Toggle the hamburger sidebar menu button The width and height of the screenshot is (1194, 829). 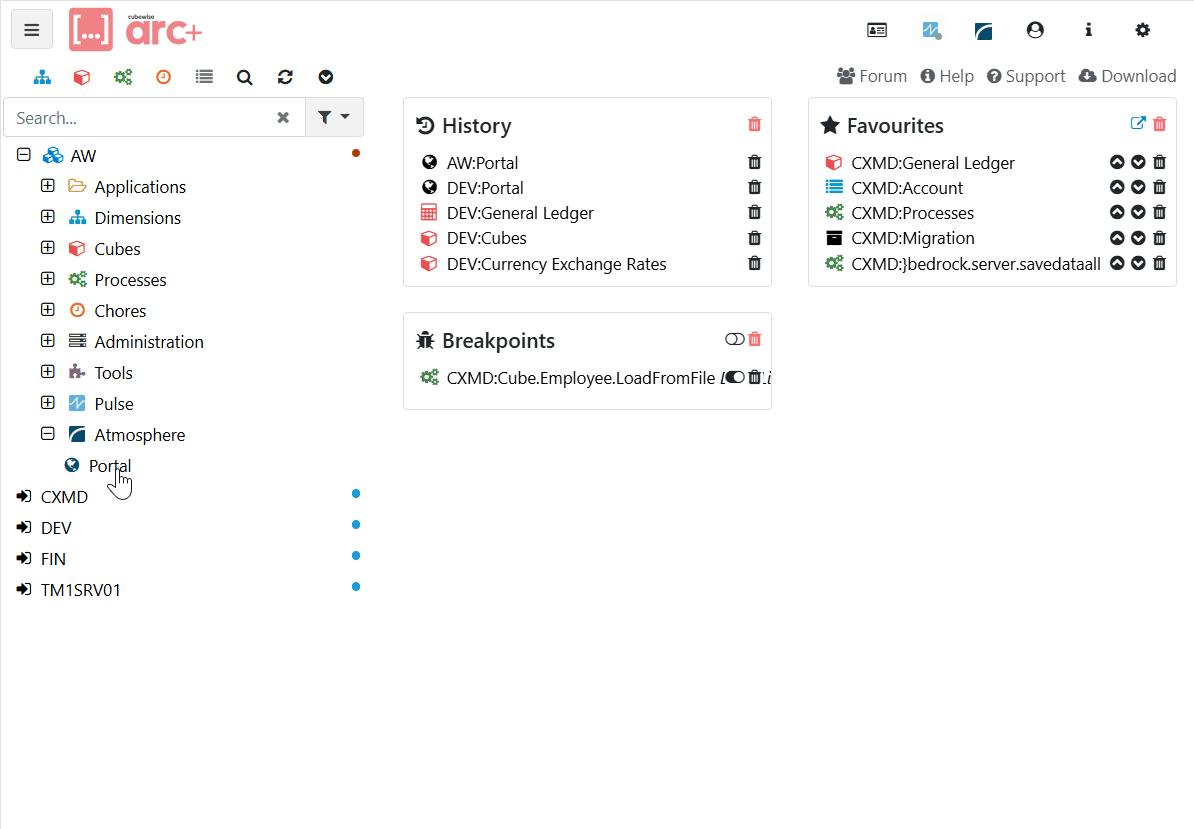[x=32, y=30]
